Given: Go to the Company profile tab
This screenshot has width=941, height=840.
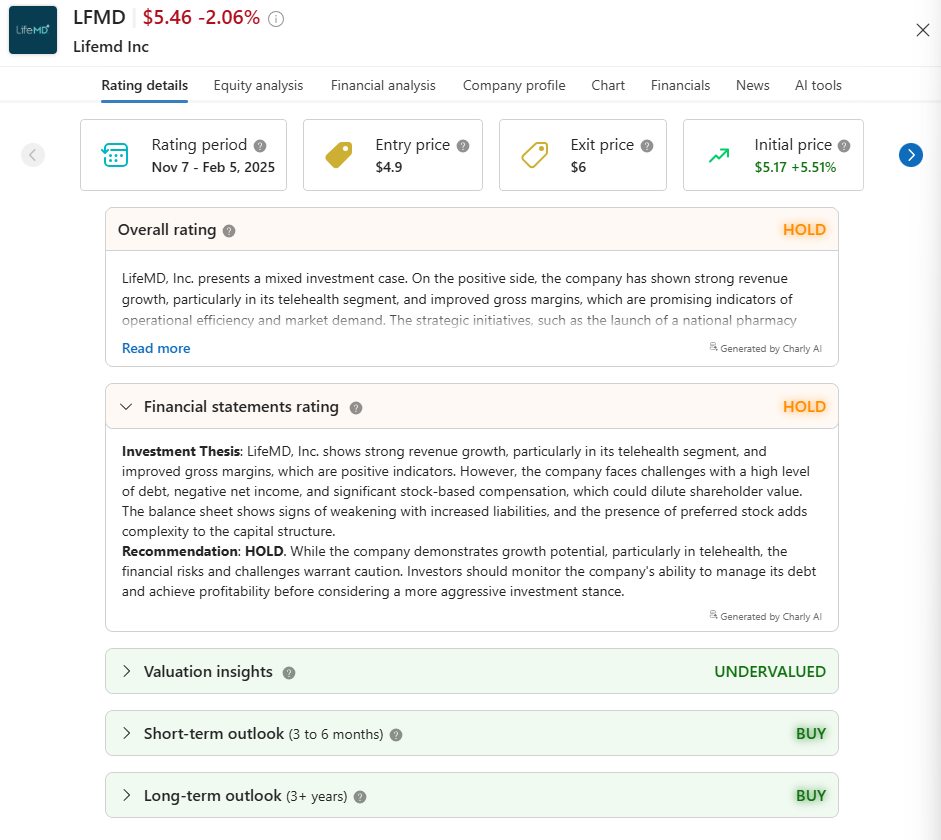Looking at the screenshot, I should tap(514, 85).
